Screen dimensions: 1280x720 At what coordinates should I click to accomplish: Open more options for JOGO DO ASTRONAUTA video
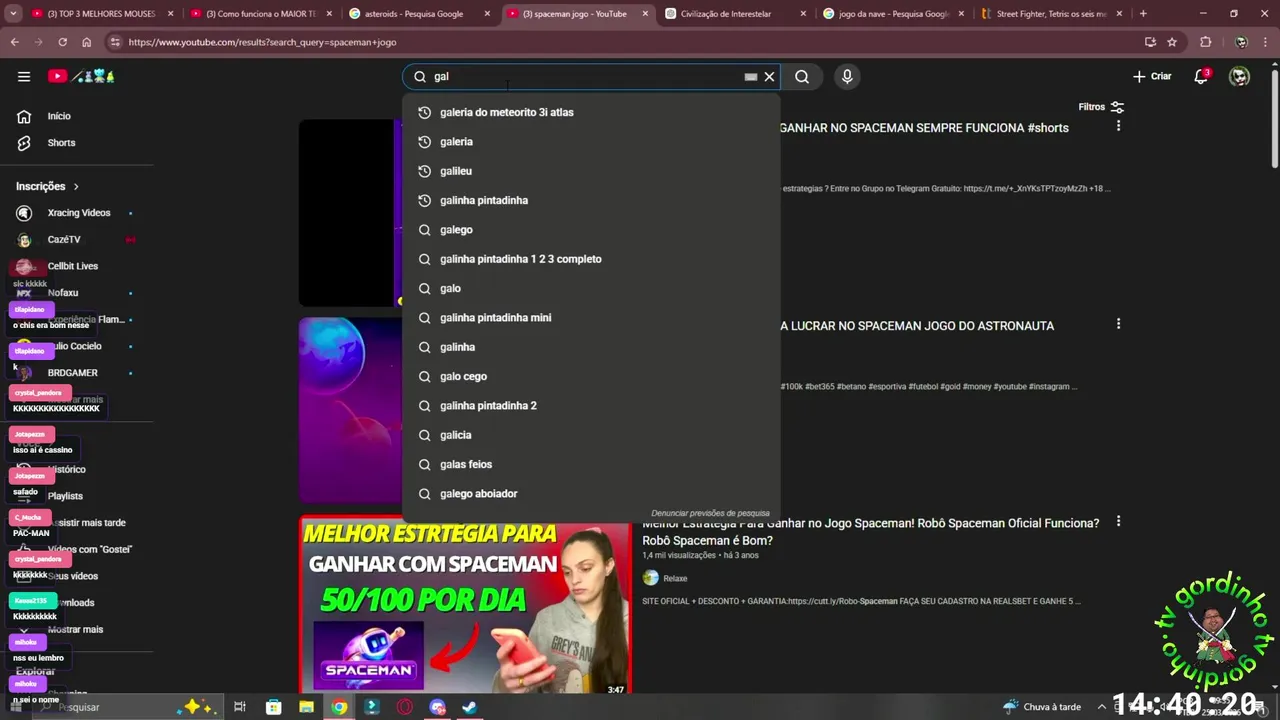coord(1118,324)
